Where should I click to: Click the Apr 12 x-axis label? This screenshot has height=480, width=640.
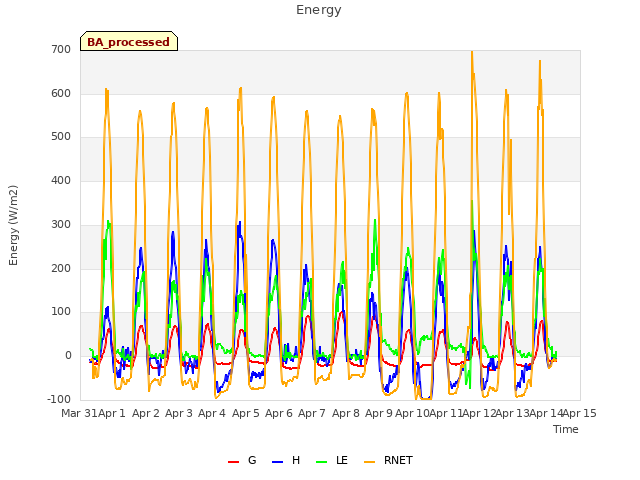479,413
